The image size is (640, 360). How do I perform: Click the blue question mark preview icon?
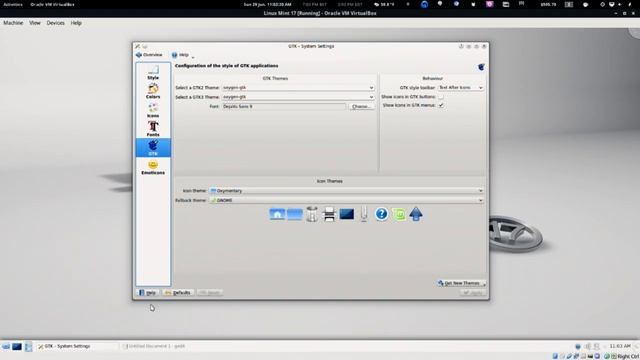[x=381, y=214]
